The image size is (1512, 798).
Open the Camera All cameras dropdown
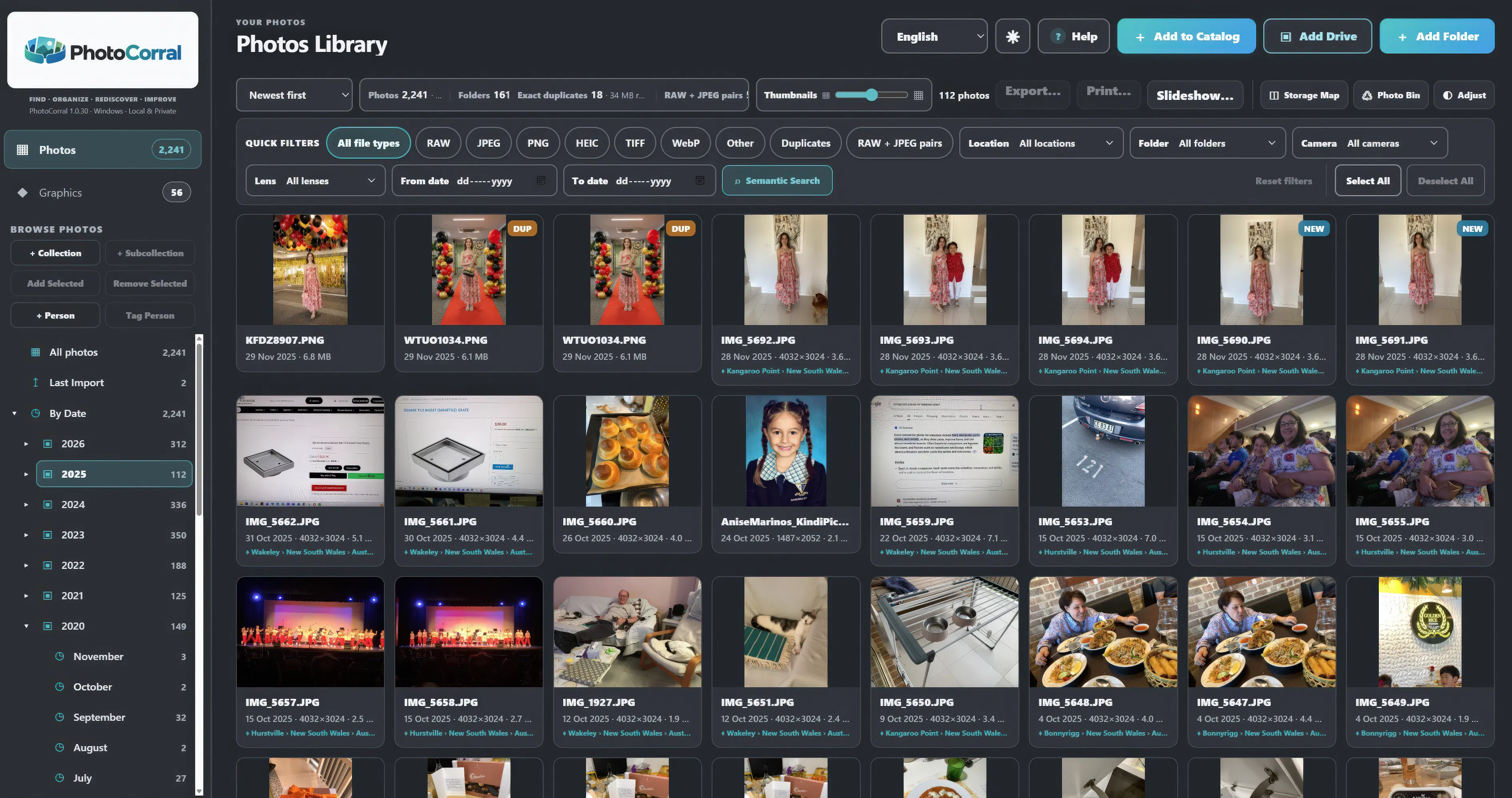1369,143
